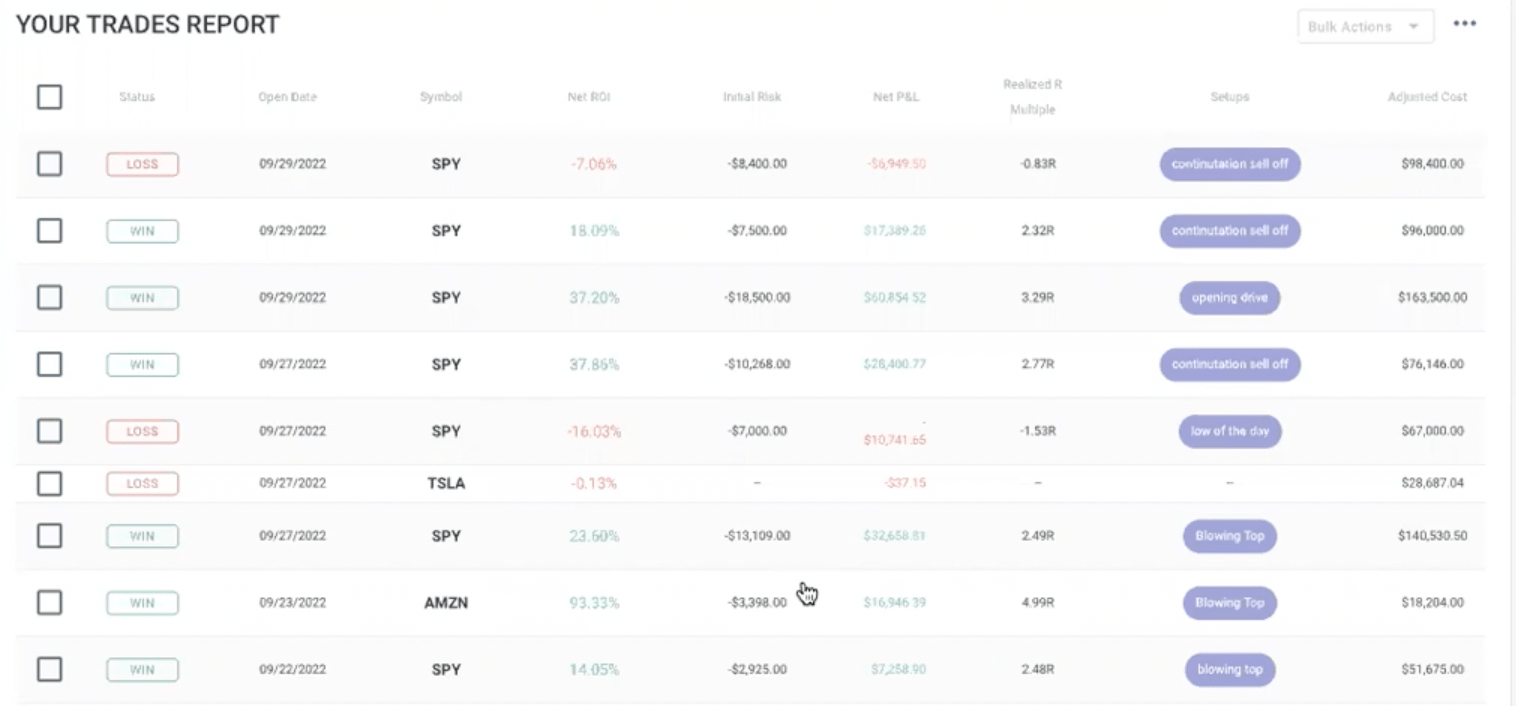Select the checkbox on the 09/22/2022 row
This screenshot has height=706, width=1516.
[49, 668]
